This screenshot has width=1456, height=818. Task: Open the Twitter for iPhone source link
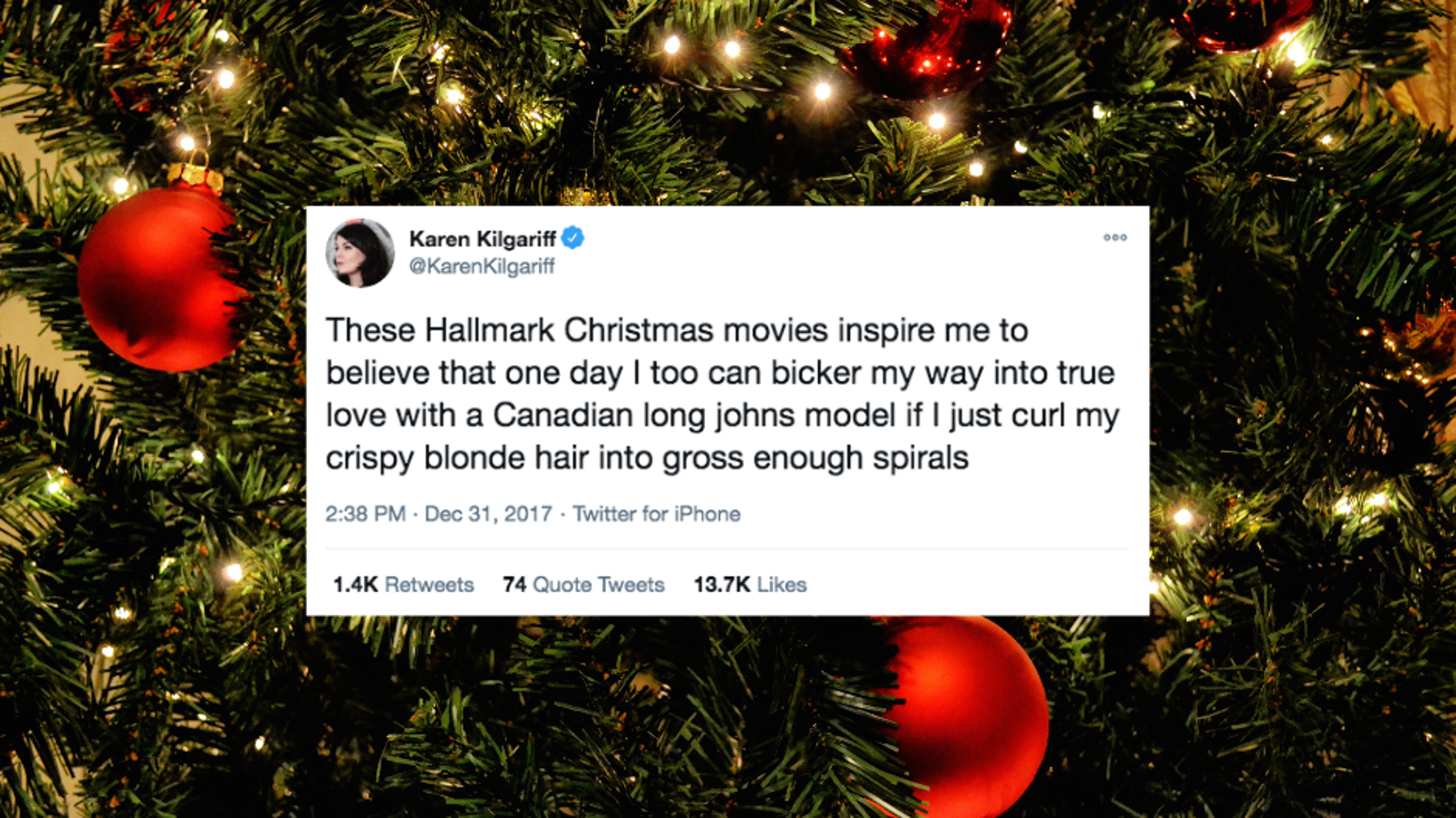[x=656, y=514]
